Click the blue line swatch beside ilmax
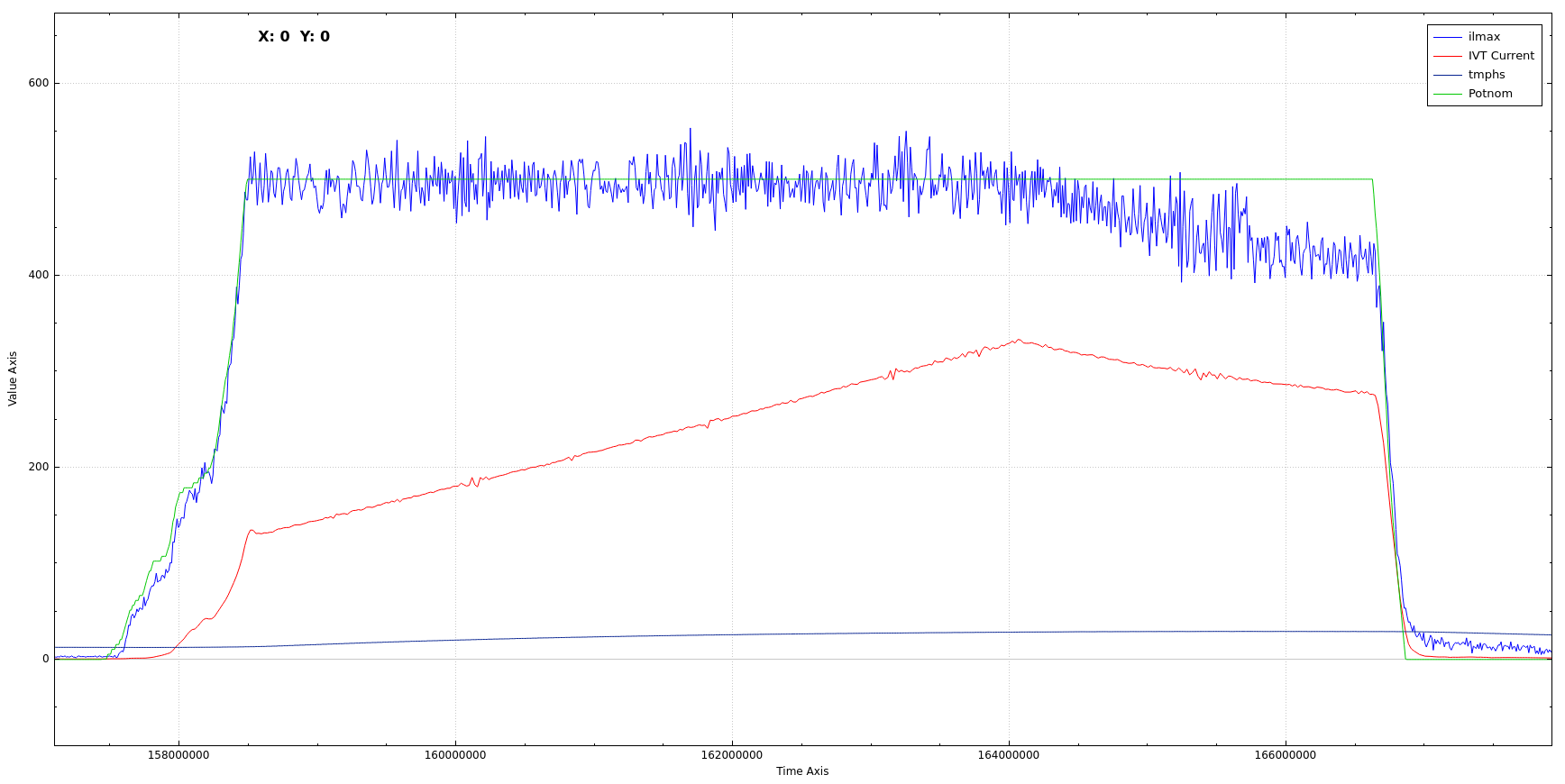The width and height of the screenshot is (1565, 784). coord(1447,37)
